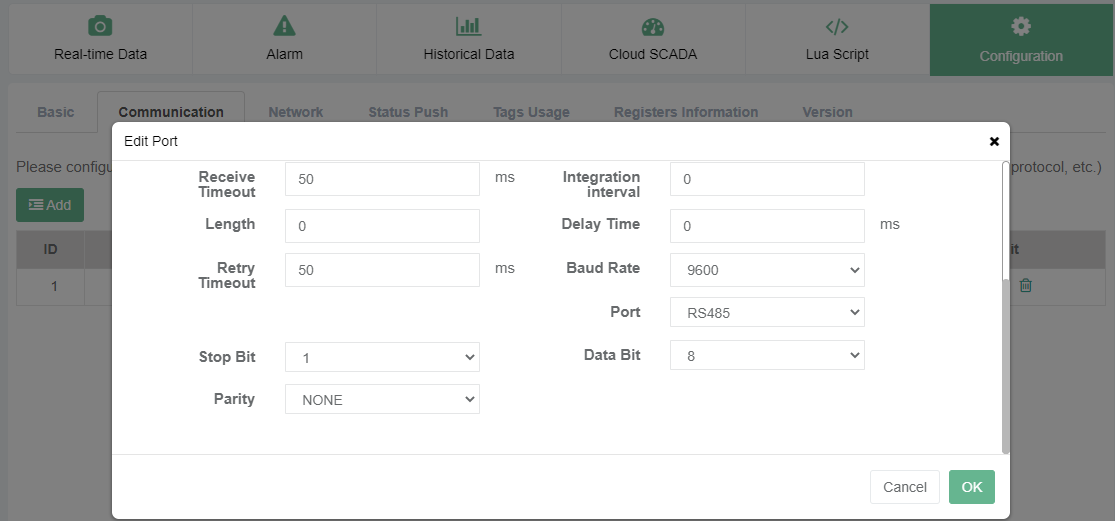Select the Integration interval input field
Image resolution: width=1115 pixels, height=521 pixels.
(x=767, y=179)
